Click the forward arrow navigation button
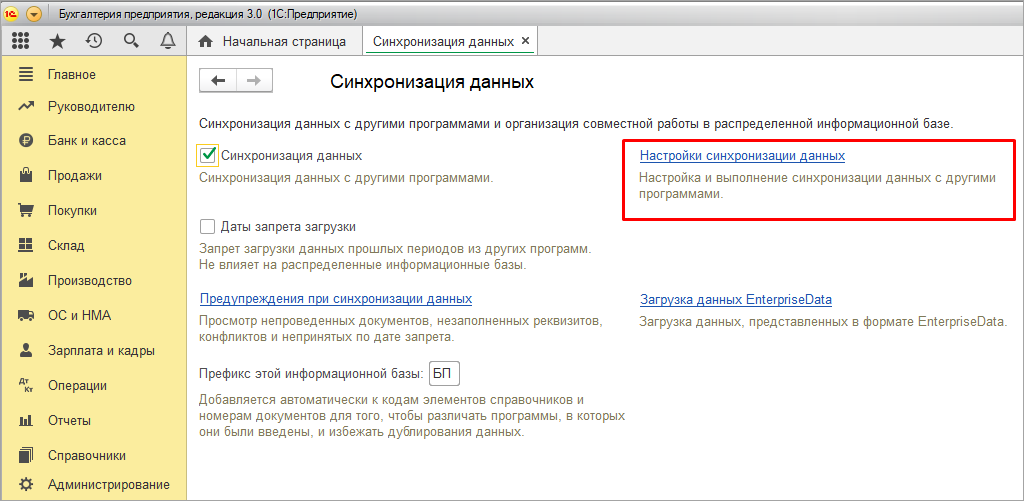This screenshot has width=1024, height=501. point(254,81)
